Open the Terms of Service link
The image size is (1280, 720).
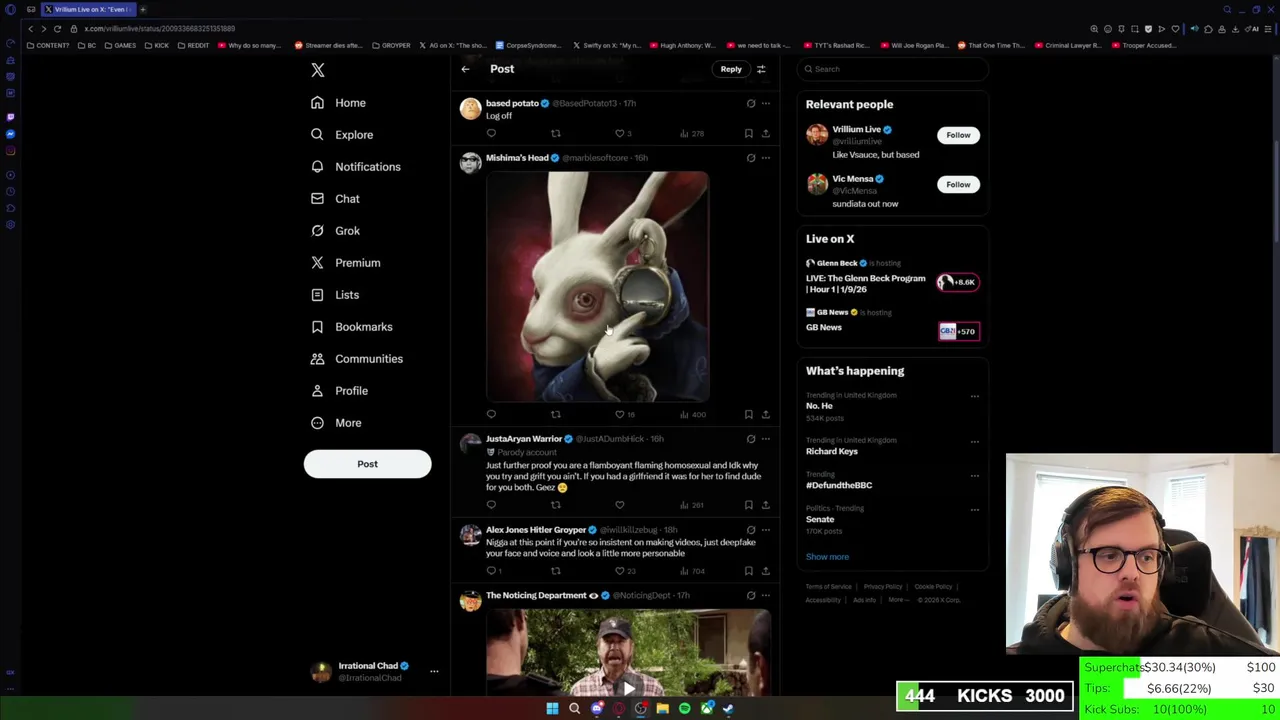click(829, 587)
